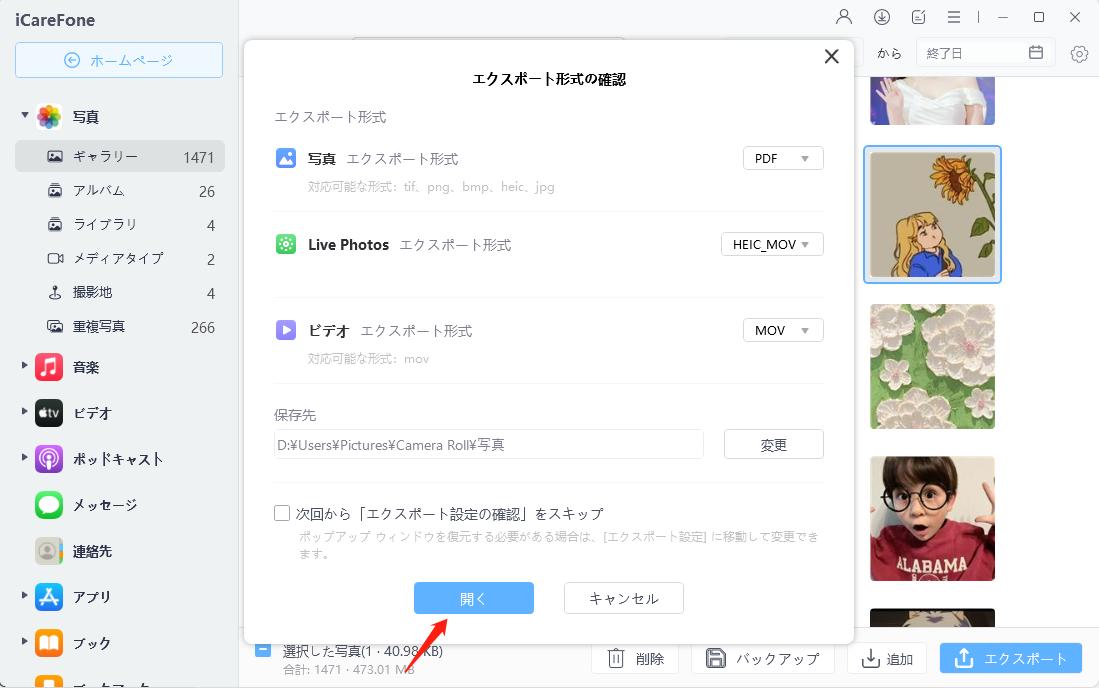Click the user account icon

click(844, 17)
